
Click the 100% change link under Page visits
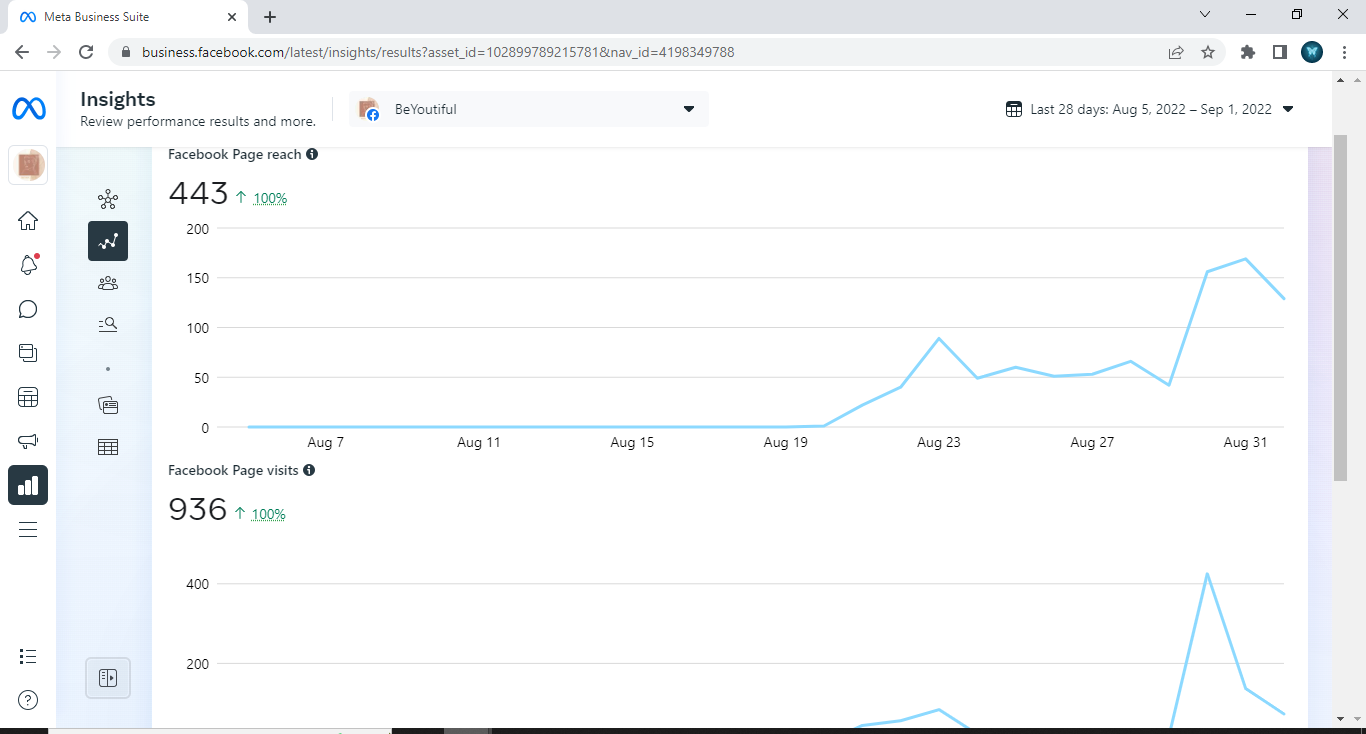tap(269, 514)
